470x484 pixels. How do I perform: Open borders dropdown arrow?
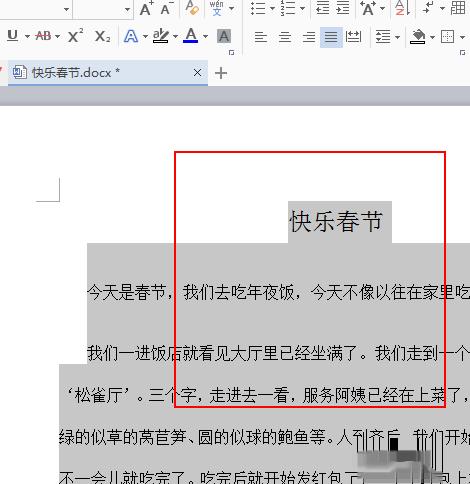pos(463,37)
